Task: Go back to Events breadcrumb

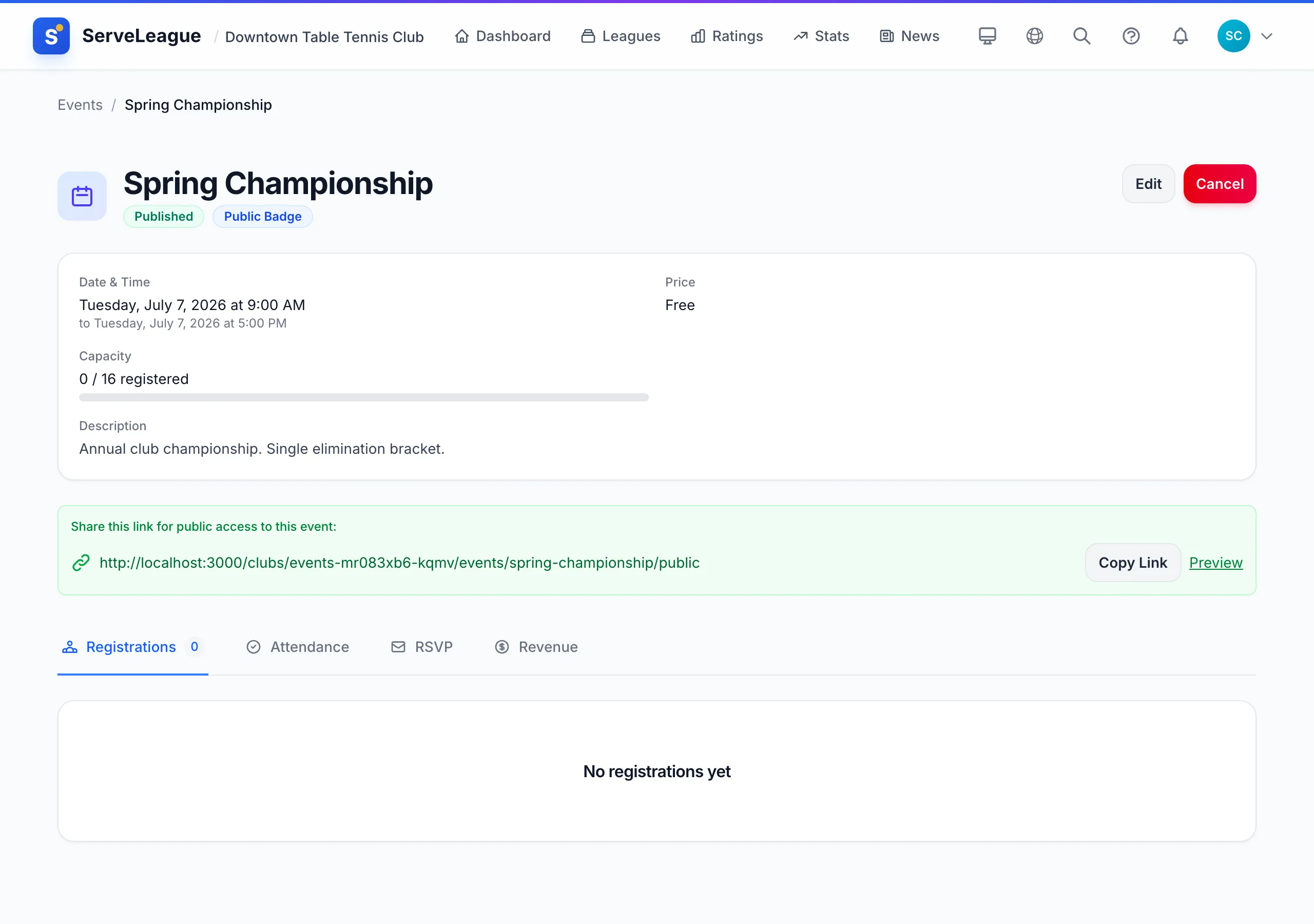Action: [x=80, y=105]
